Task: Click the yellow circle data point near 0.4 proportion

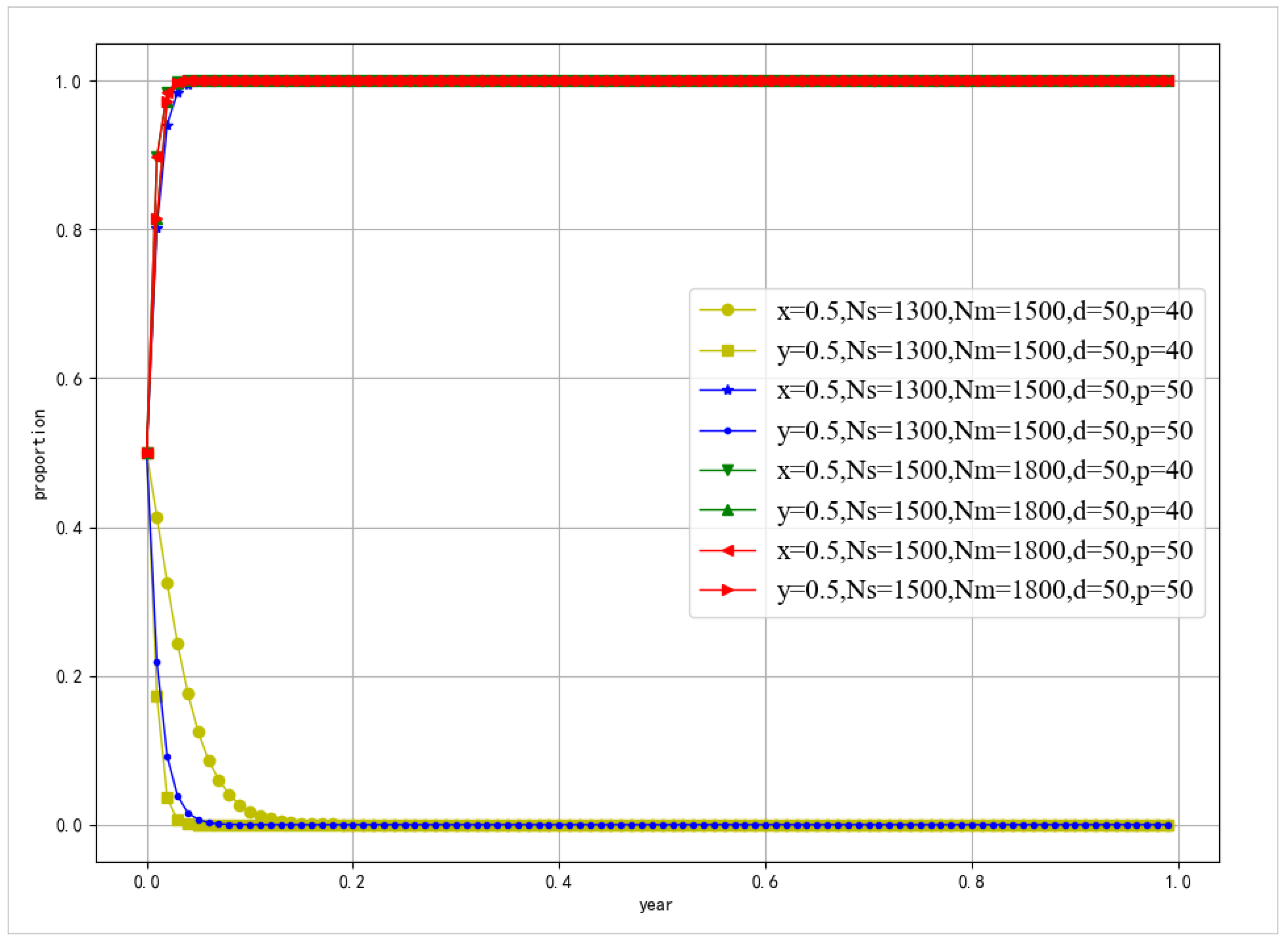Action: pyautogui.click(x=157, y=518)
